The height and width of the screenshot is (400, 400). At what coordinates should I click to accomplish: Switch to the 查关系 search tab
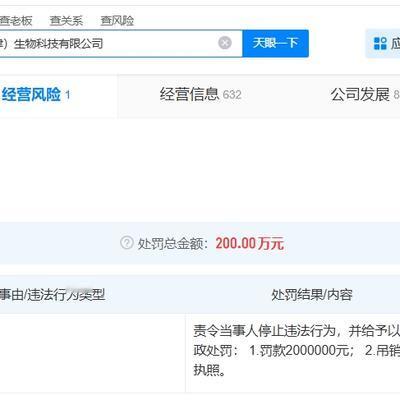point(66,21)
